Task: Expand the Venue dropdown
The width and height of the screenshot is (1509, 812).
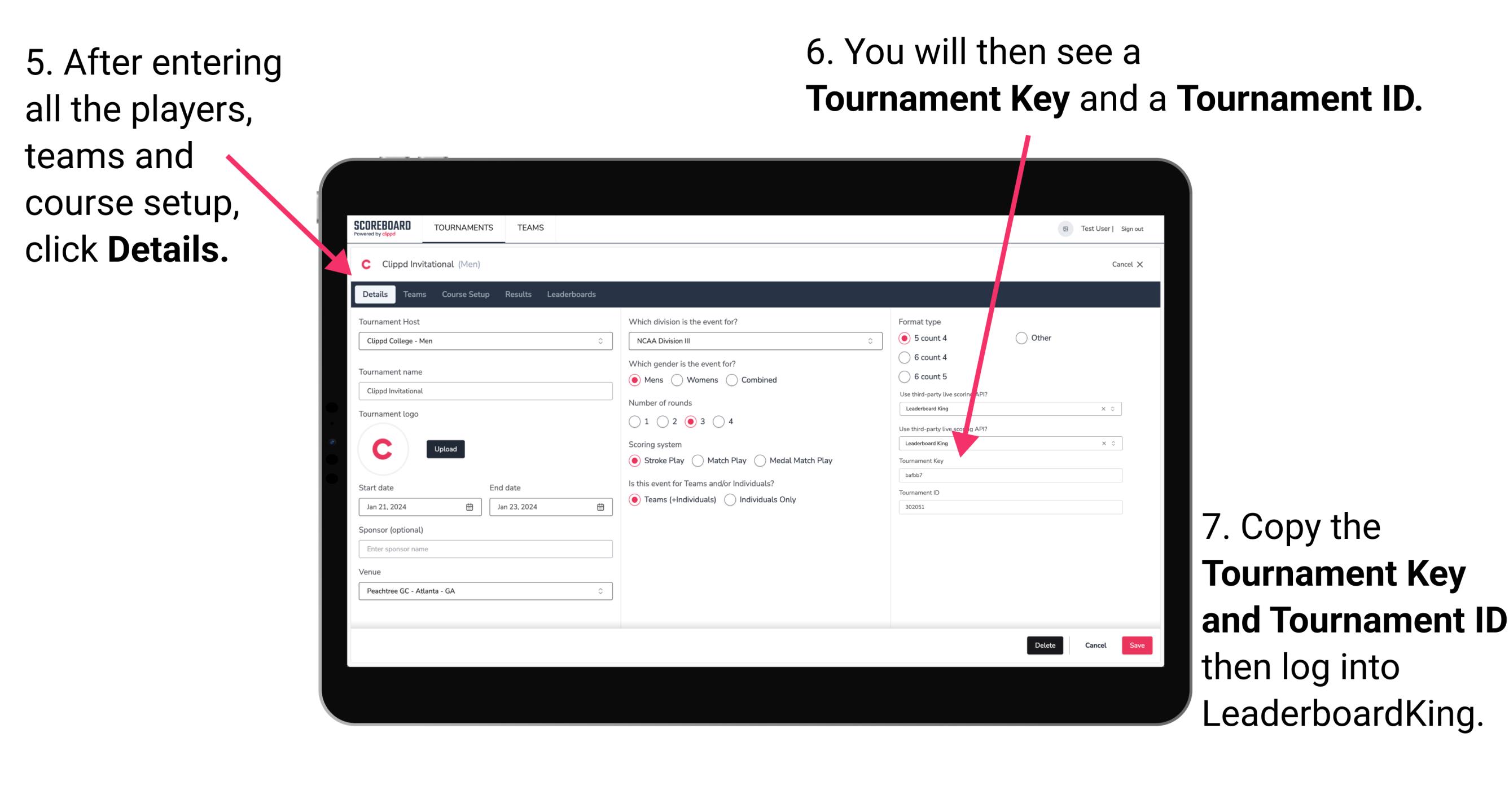Action: click(601, 591)
